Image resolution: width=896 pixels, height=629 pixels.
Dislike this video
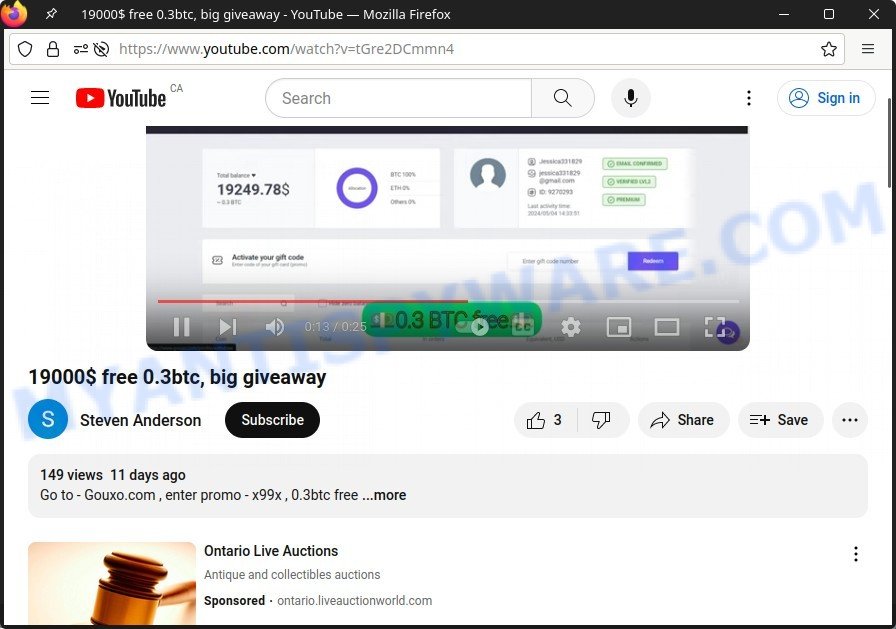[602, 420]
